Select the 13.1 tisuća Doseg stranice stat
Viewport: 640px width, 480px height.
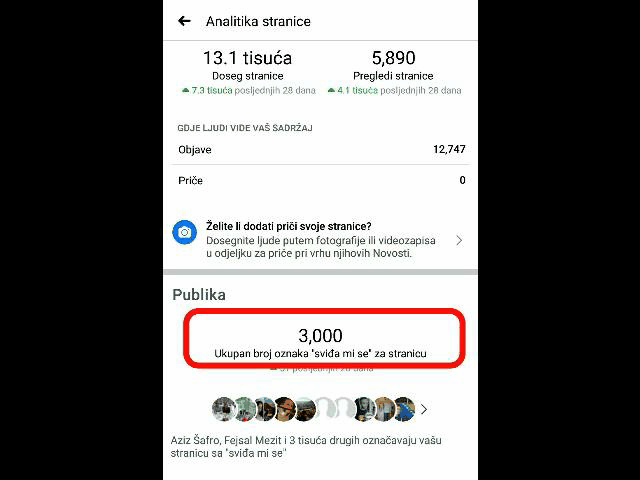click(x=248, y=72)
